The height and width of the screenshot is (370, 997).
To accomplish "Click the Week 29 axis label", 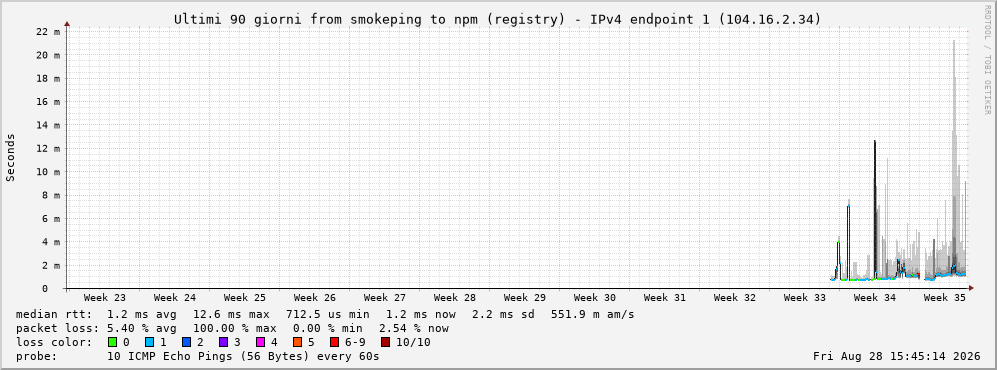I will pos(525,297).
